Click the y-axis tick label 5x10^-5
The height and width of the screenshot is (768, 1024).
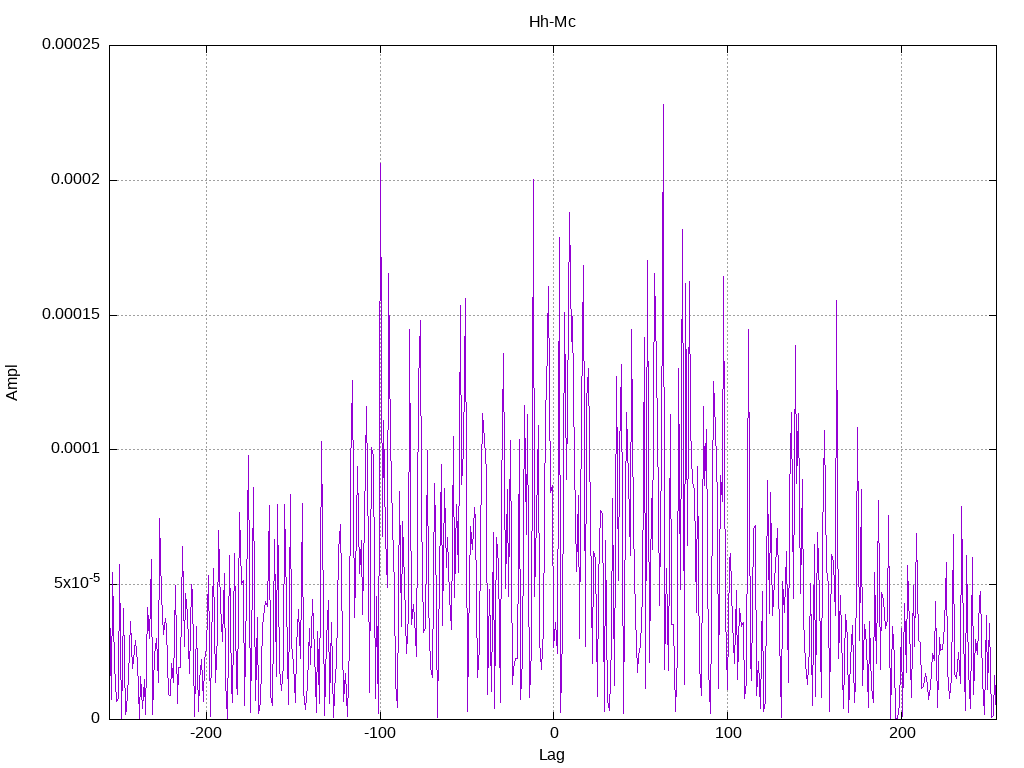tap(76, 581)
